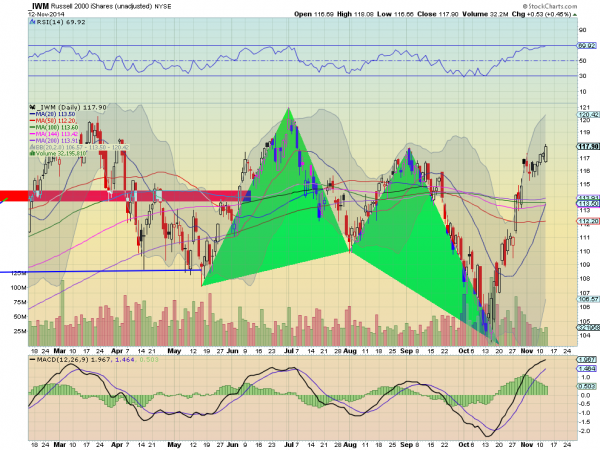Click the 120.42 upper band price tag
The image size is (600, 450).
(587, 114)
